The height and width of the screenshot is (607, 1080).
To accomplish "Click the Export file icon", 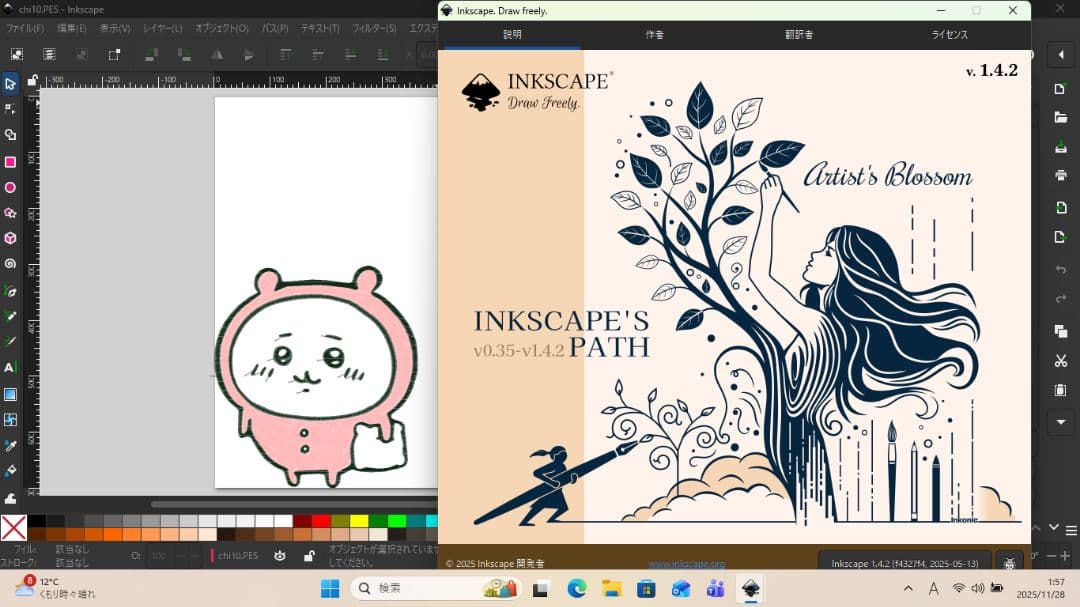I will coord(1061,238).
